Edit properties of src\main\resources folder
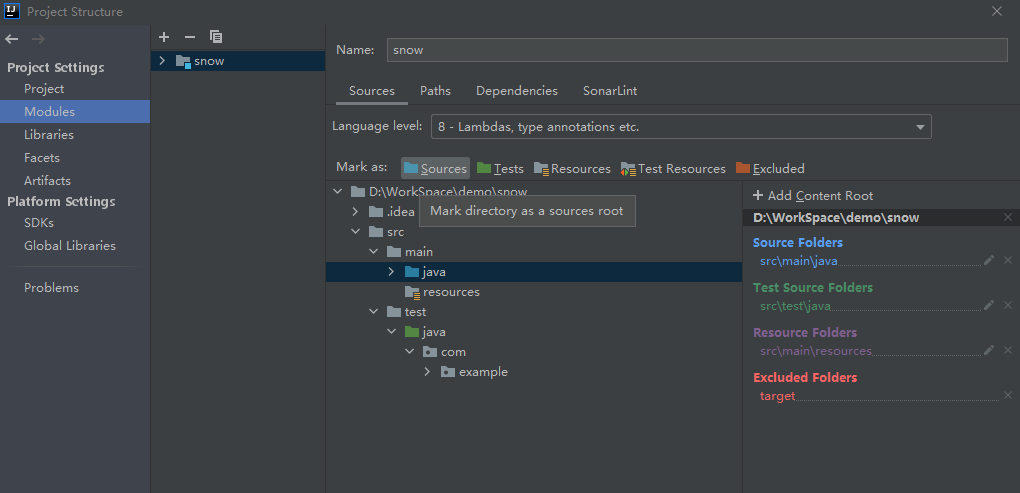 [989, 350]
